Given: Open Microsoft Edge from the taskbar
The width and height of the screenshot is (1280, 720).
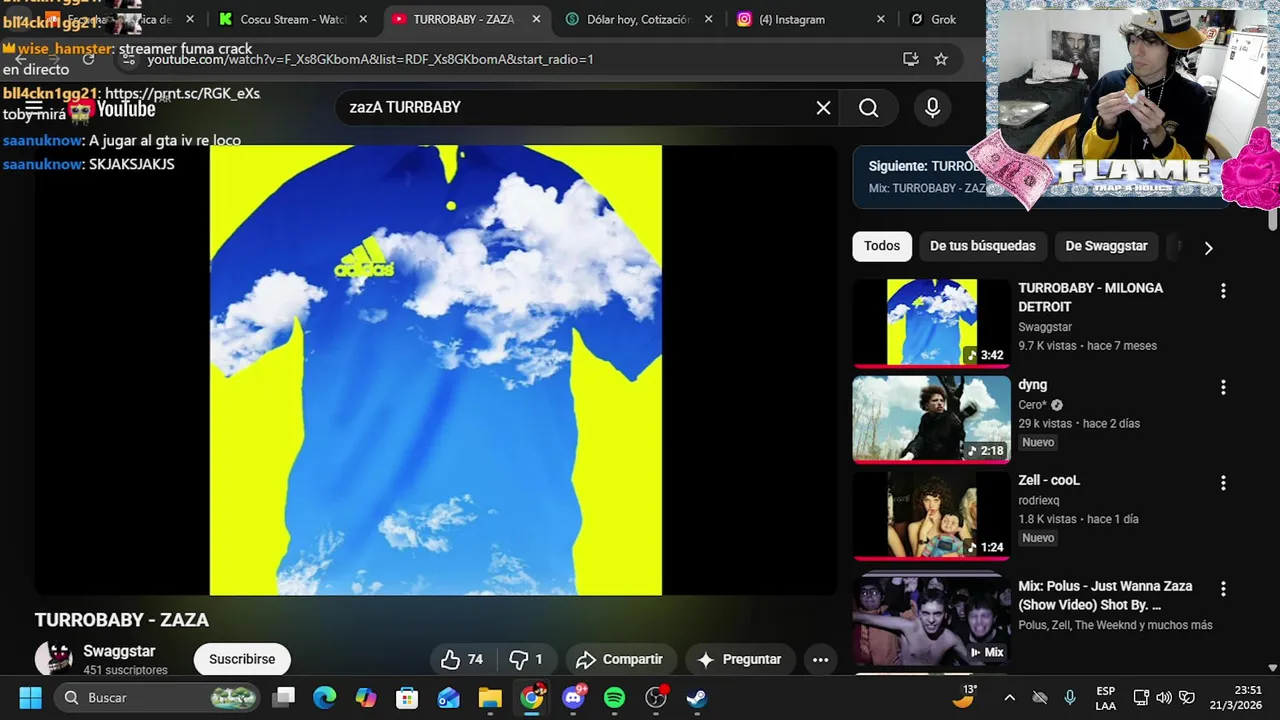Looking at the screenshot, I should [x=324, y=697].
